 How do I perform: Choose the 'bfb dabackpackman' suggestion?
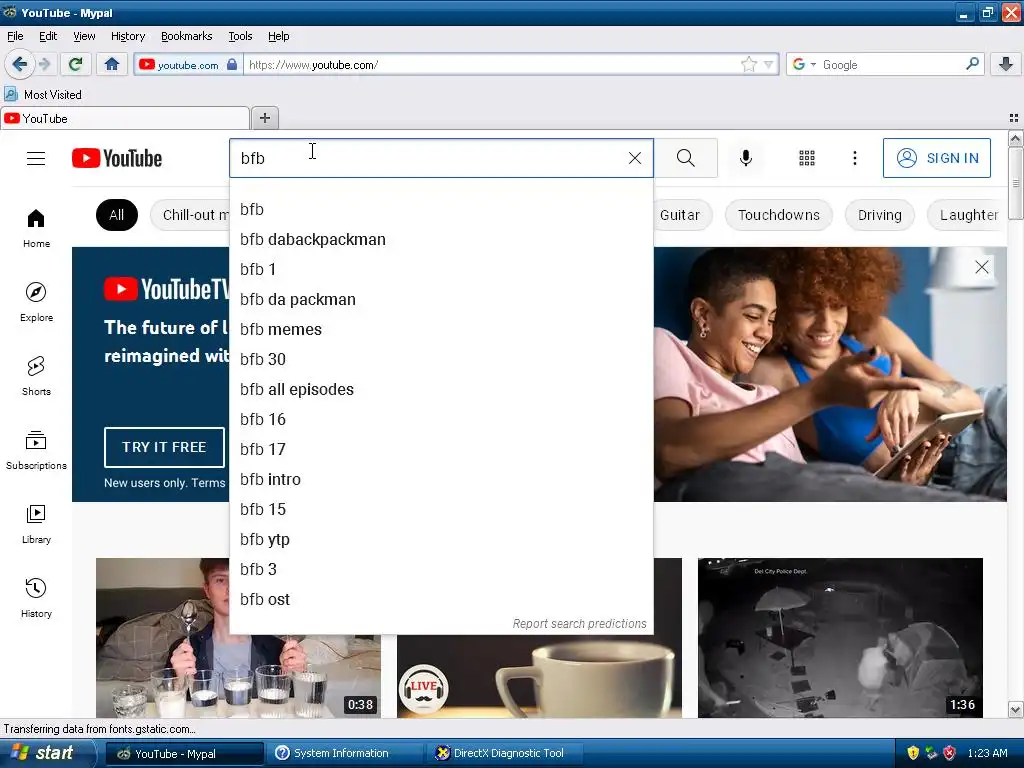pyautogui.click(x=441, y=240)
